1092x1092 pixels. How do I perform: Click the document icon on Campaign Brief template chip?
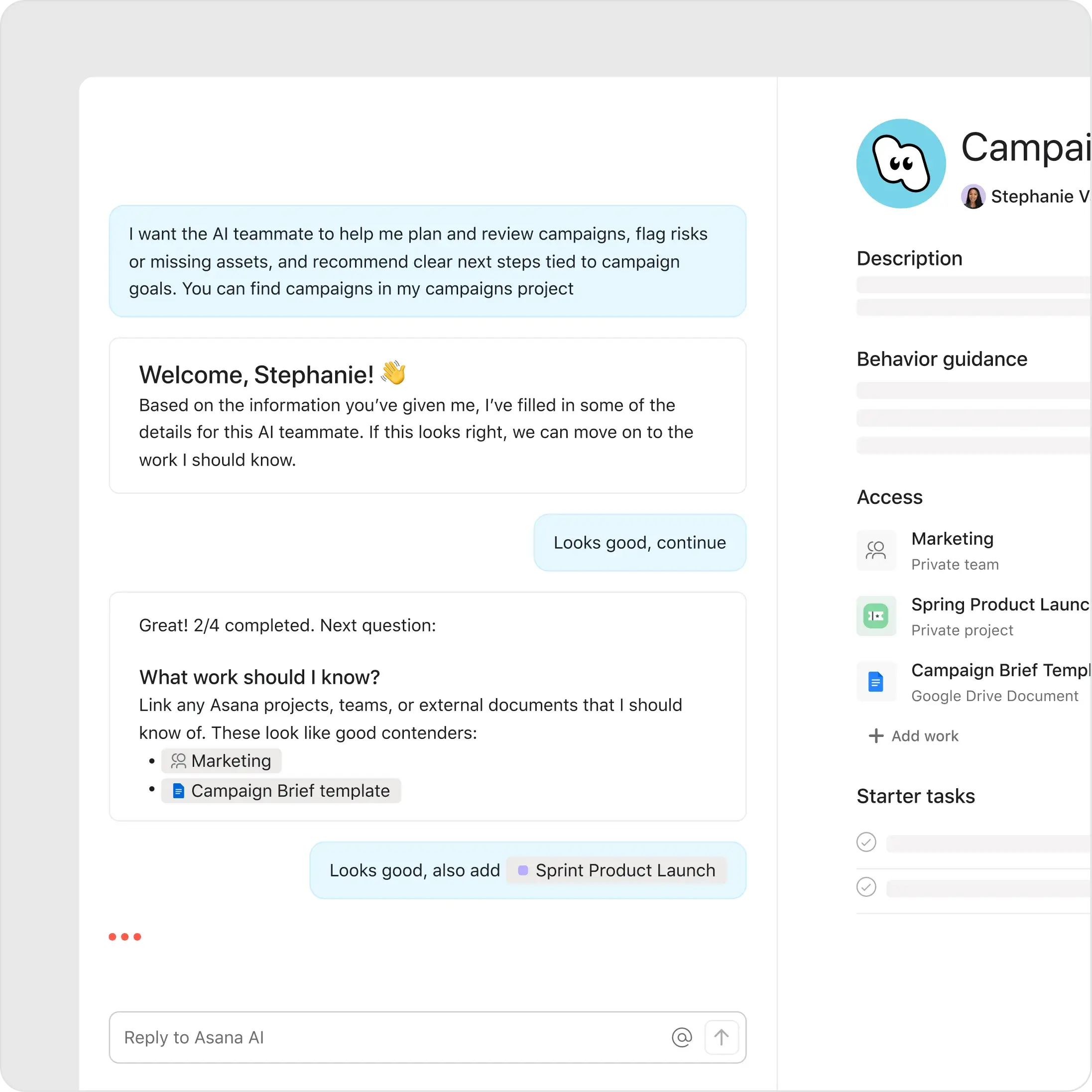point(179,791)
